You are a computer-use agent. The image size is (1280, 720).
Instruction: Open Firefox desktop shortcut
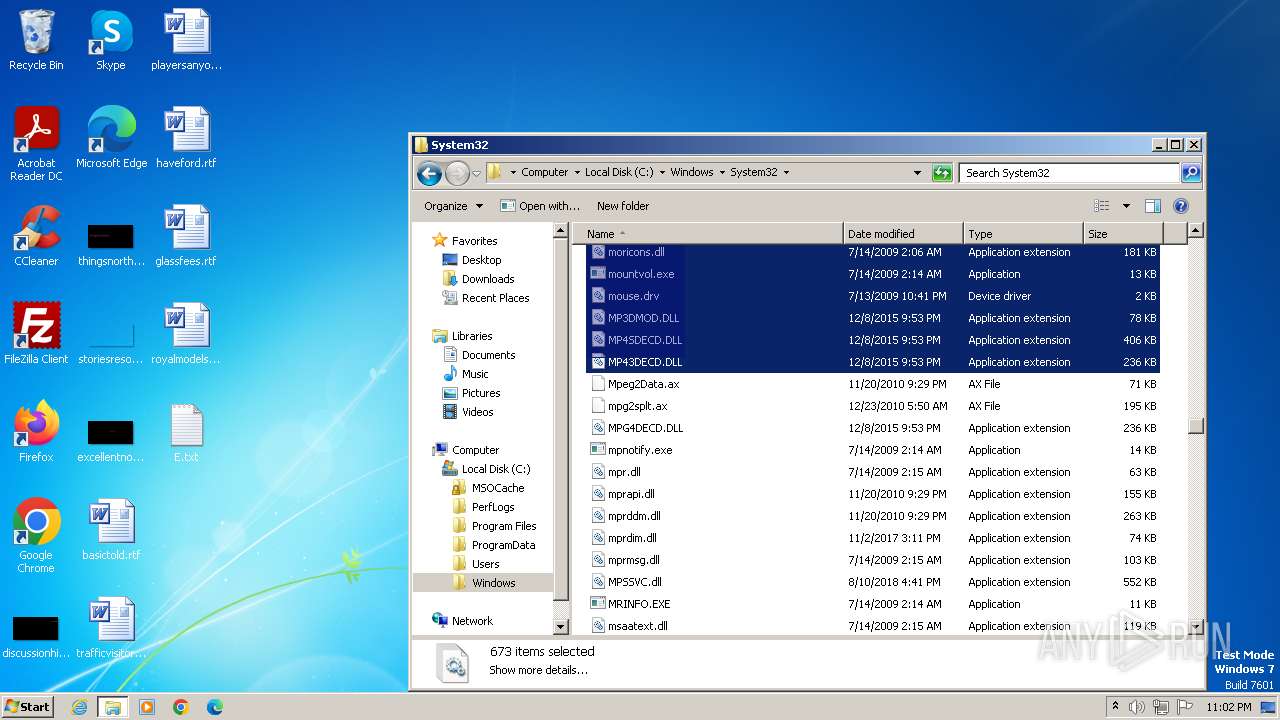pyautogui.click(x=36, y=432)
